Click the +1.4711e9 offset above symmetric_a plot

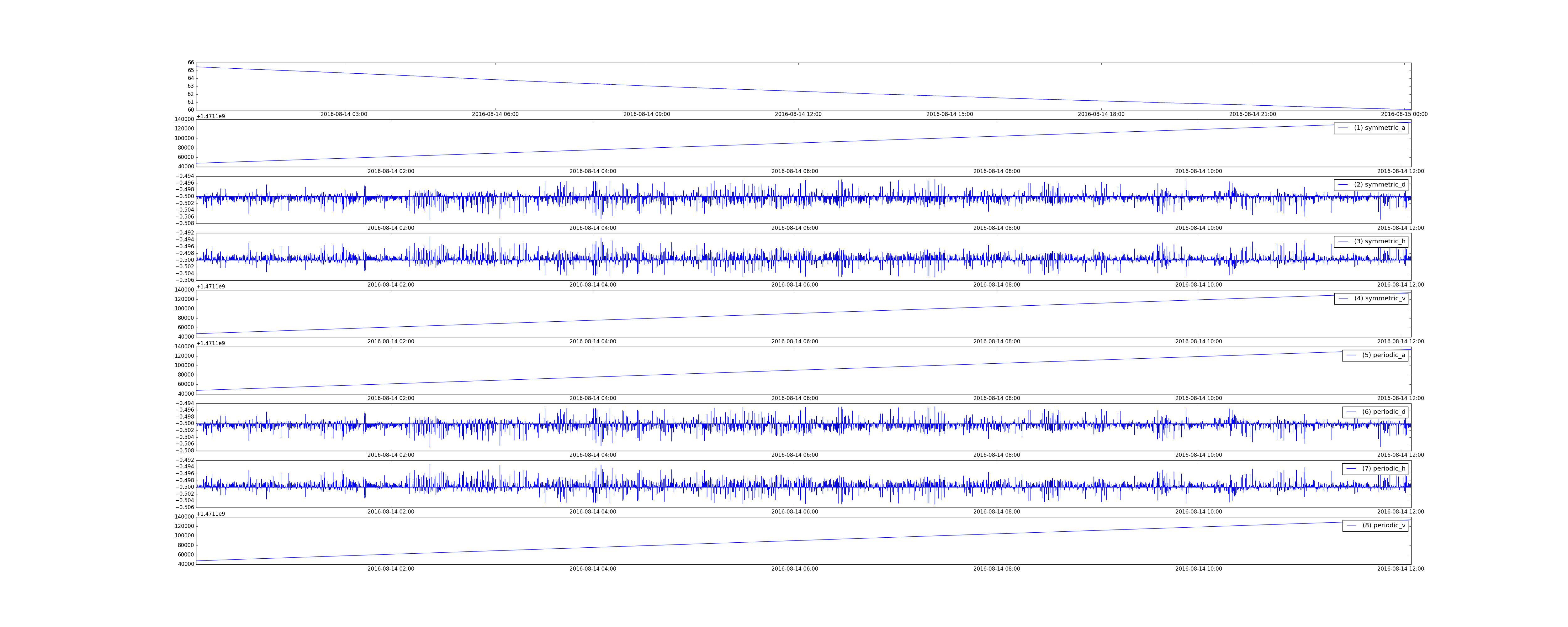(x=211, y=116)
